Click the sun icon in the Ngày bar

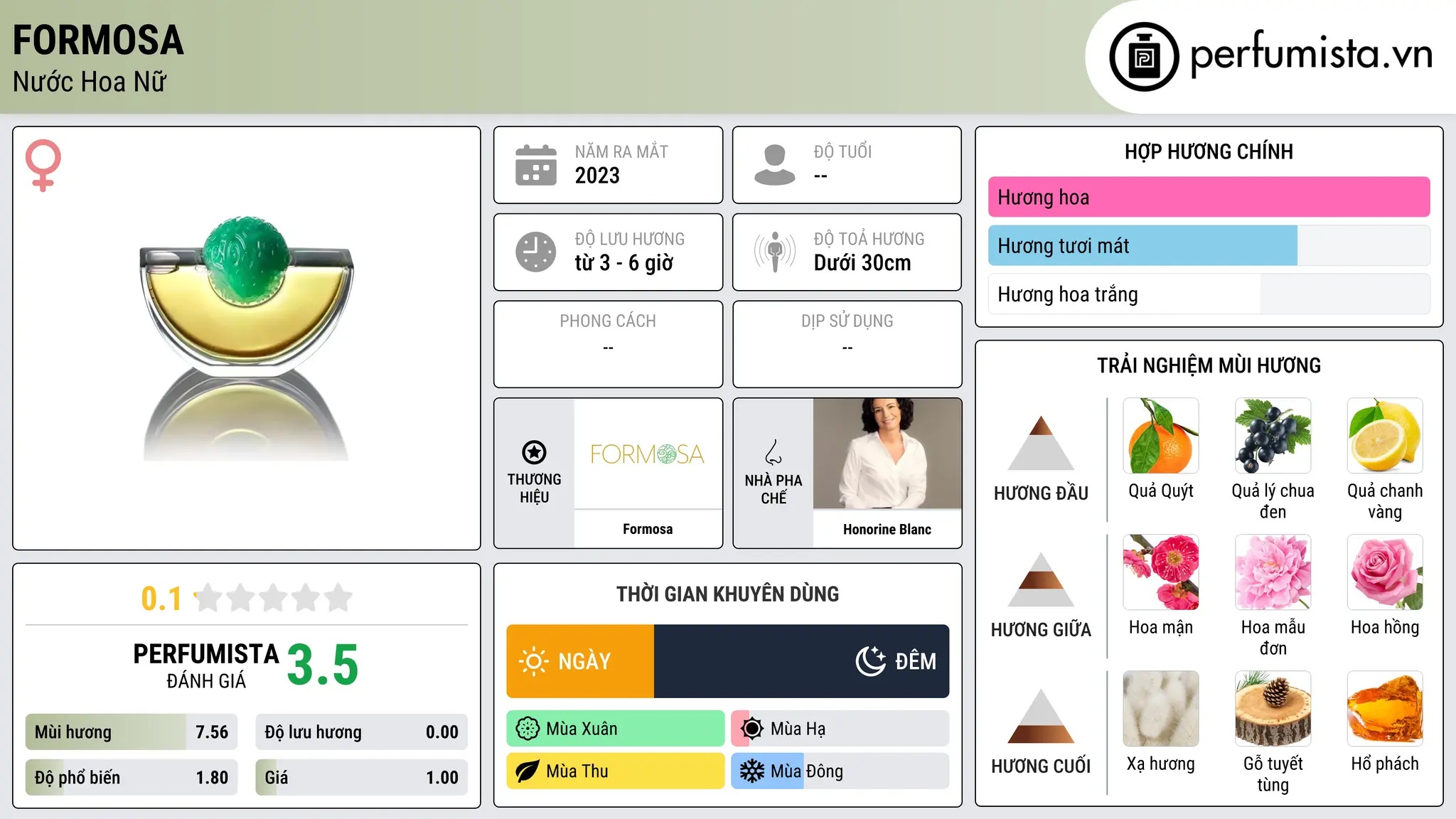(533, 661)
